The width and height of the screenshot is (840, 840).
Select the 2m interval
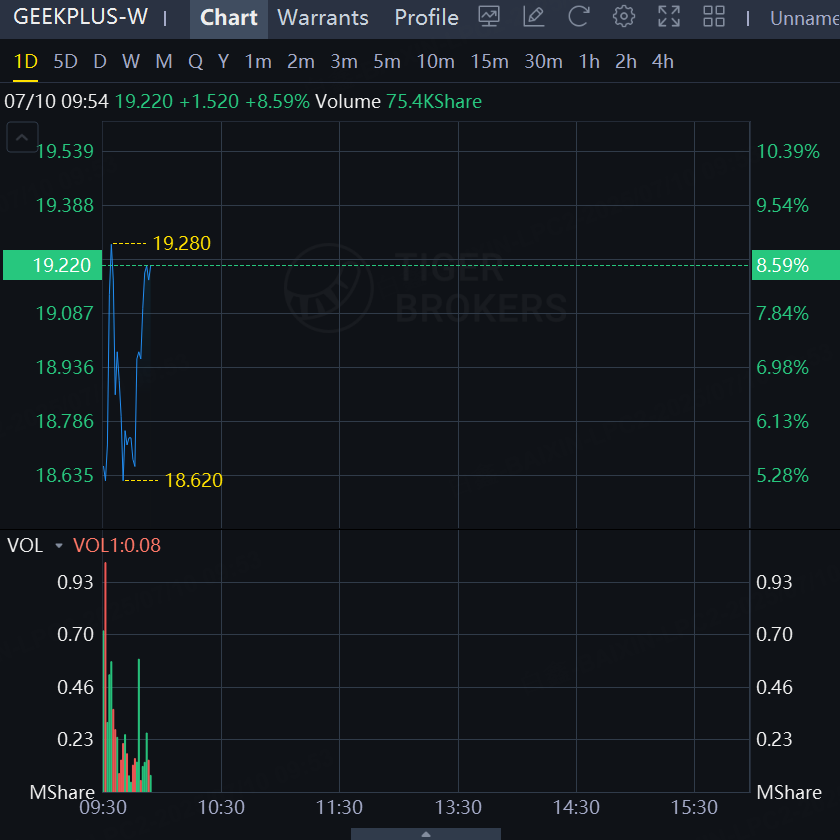(301, 62)
